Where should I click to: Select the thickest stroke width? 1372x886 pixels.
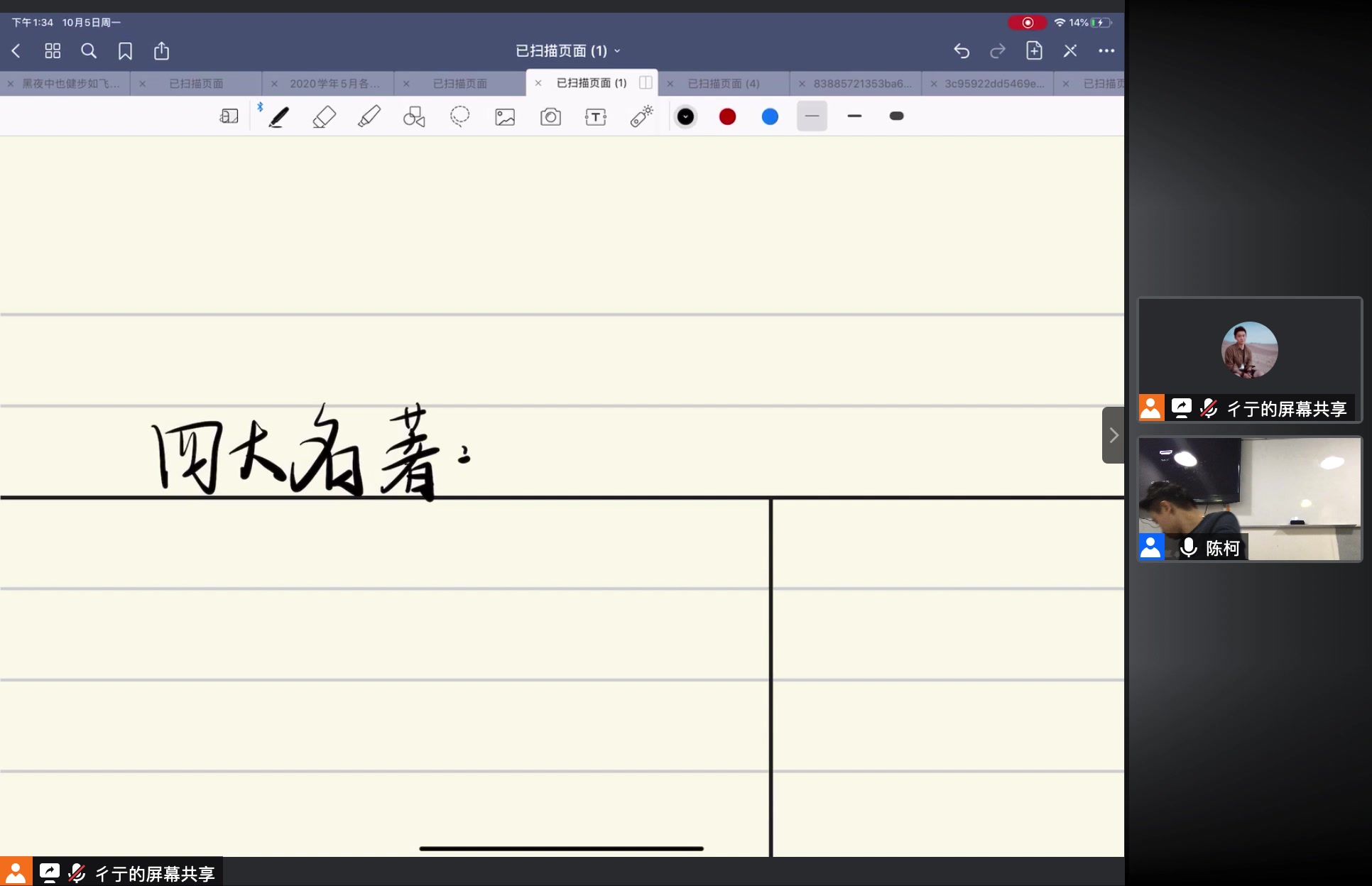click(896, 116)
